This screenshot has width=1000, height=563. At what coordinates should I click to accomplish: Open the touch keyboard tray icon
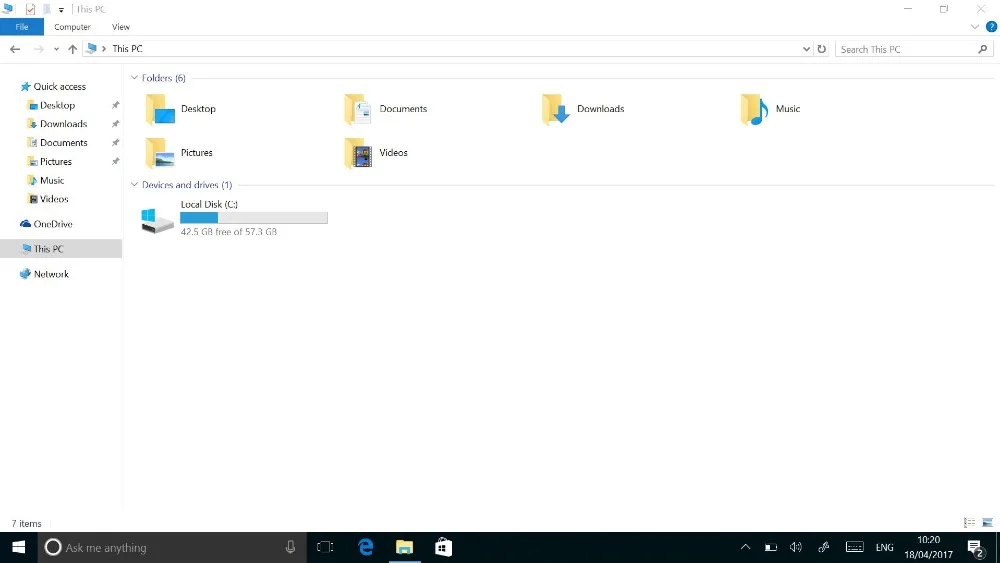pyautogui.click(x=855, y=547)
